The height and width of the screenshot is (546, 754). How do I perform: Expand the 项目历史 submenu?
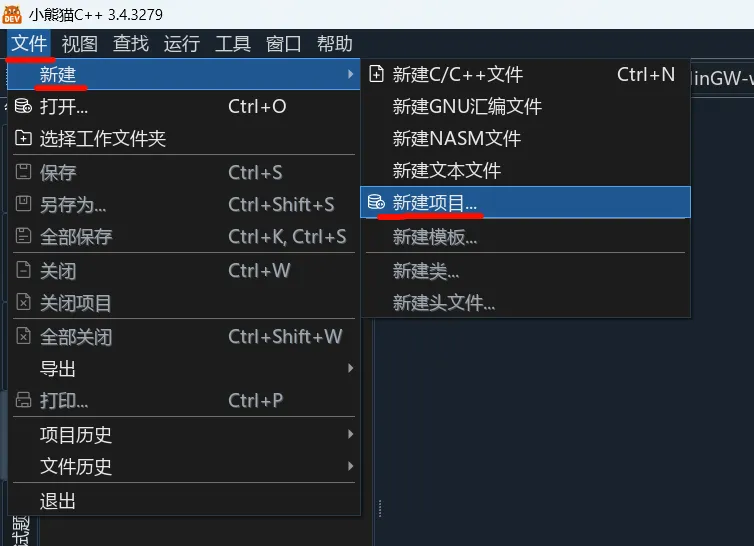350,434
